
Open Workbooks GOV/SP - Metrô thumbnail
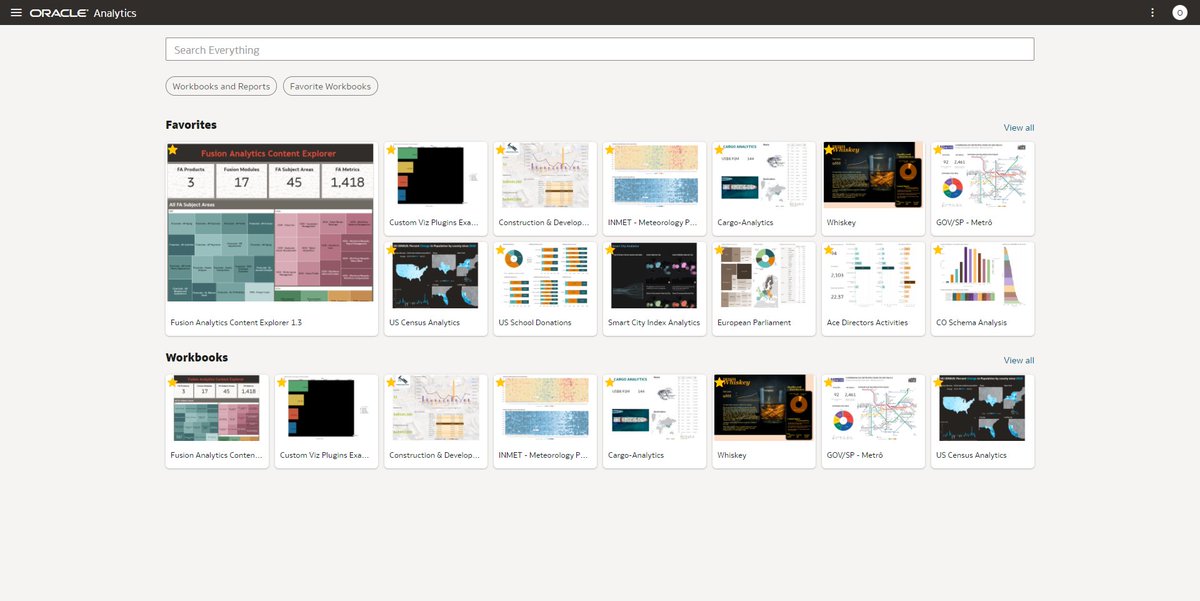tap(873, 407)
